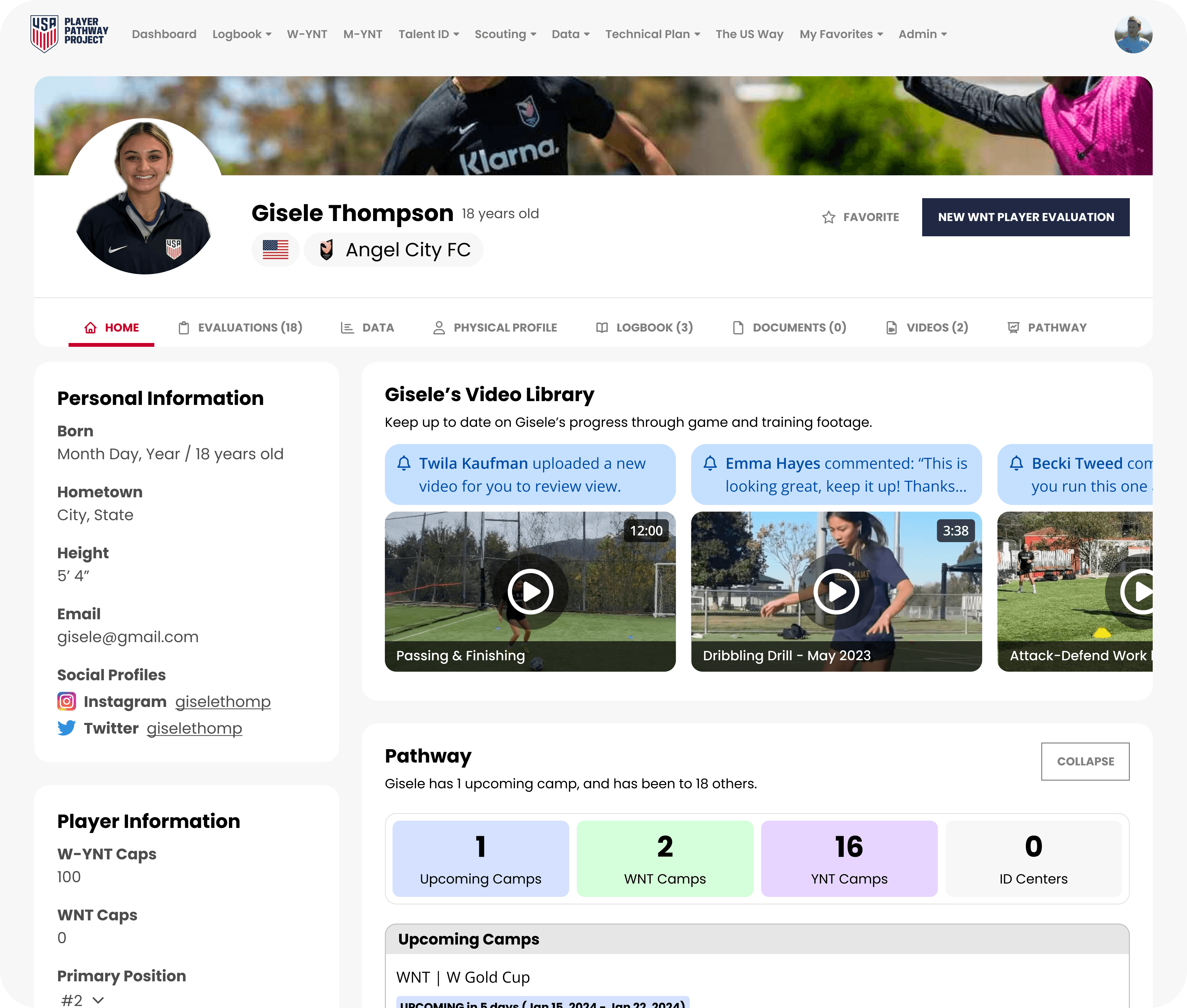Play the Passing & Finishing video
Screen dimensions: 1187x1008
530,591
